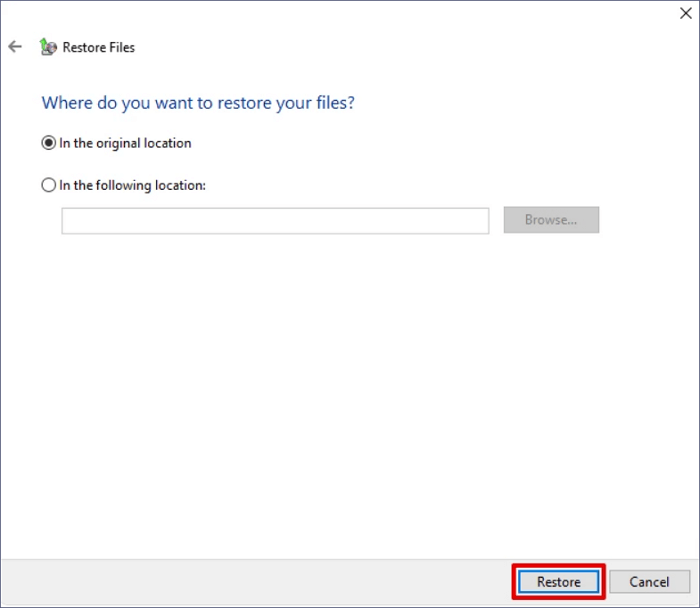This screenshot has height=608, width=700.
Task: Click the circle beside 'In the following location:'
Action: coord(49,185)
